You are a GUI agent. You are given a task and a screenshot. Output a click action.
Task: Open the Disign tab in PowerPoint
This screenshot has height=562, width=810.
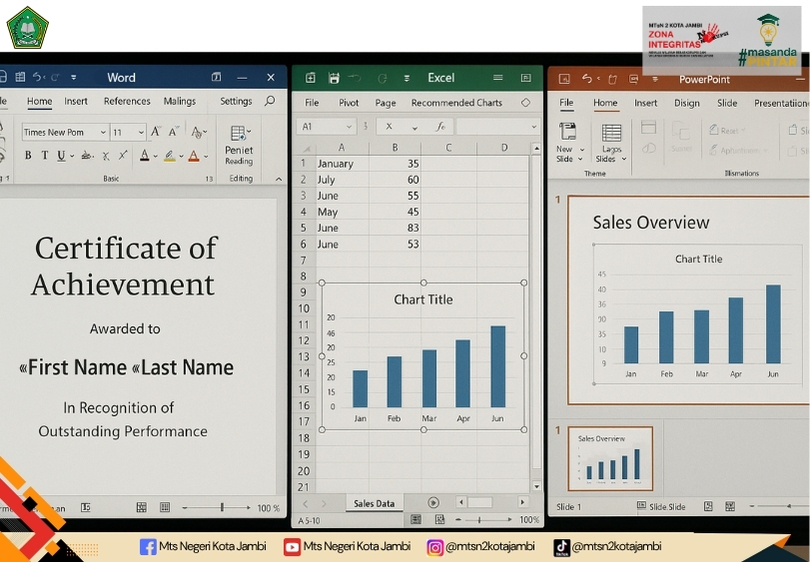pos(687,103)
